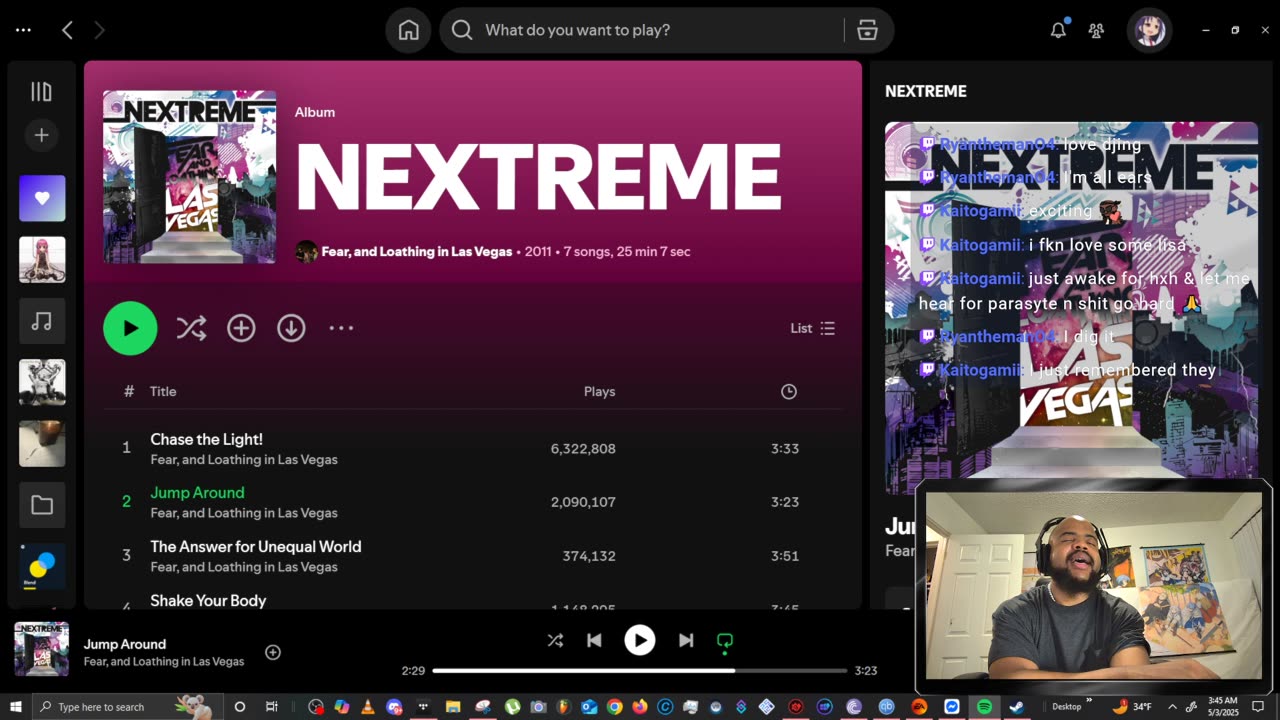This screenshot has width=1280, height=720.
Task: Open Steam from the Windows taskbar
Action: coord(1016,707)
